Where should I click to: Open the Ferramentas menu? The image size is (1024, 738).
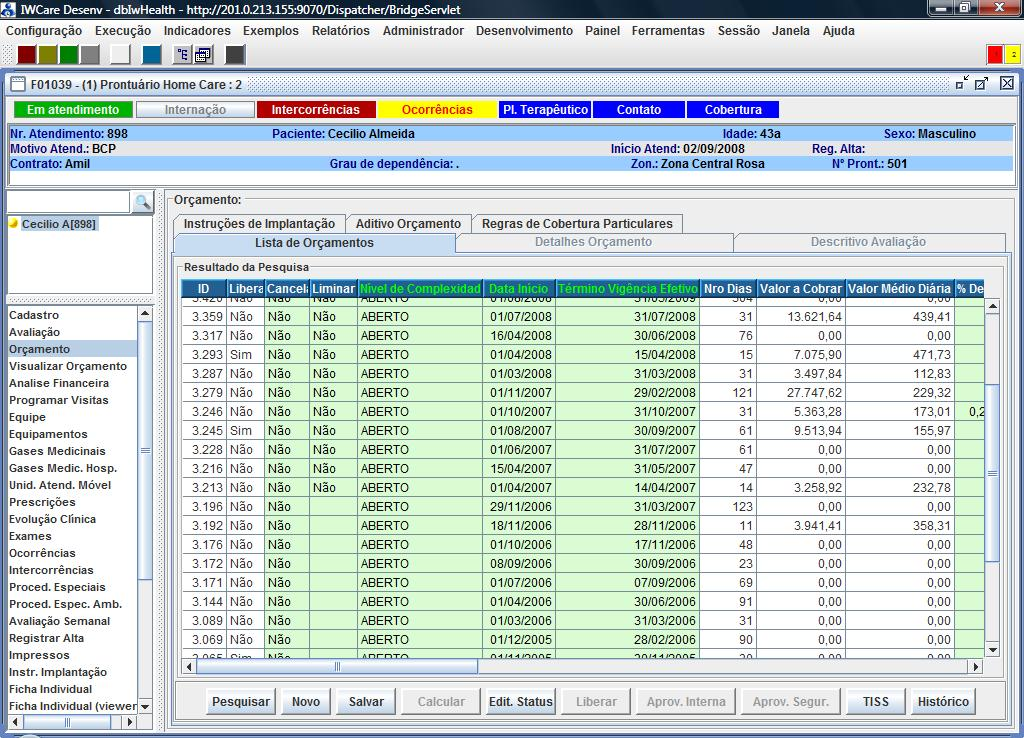click(668, 31)
